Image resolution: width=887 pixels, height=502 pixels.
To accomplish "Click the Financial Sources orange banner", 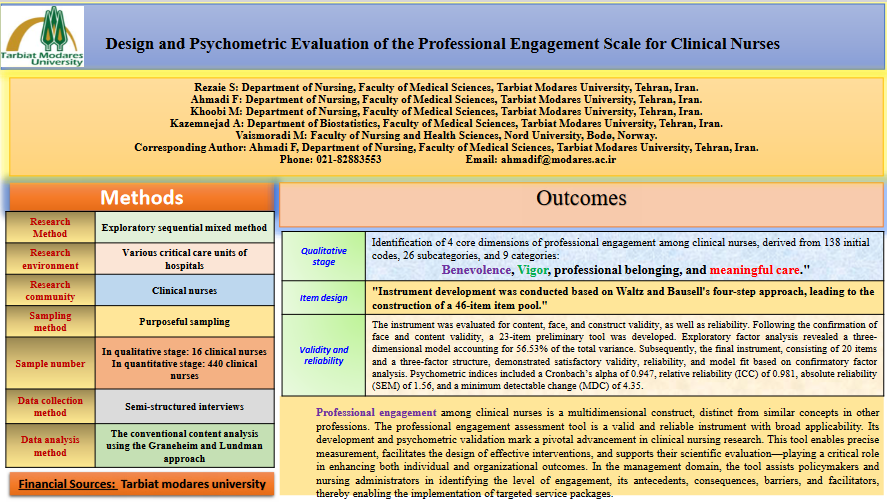I will 141,484.
